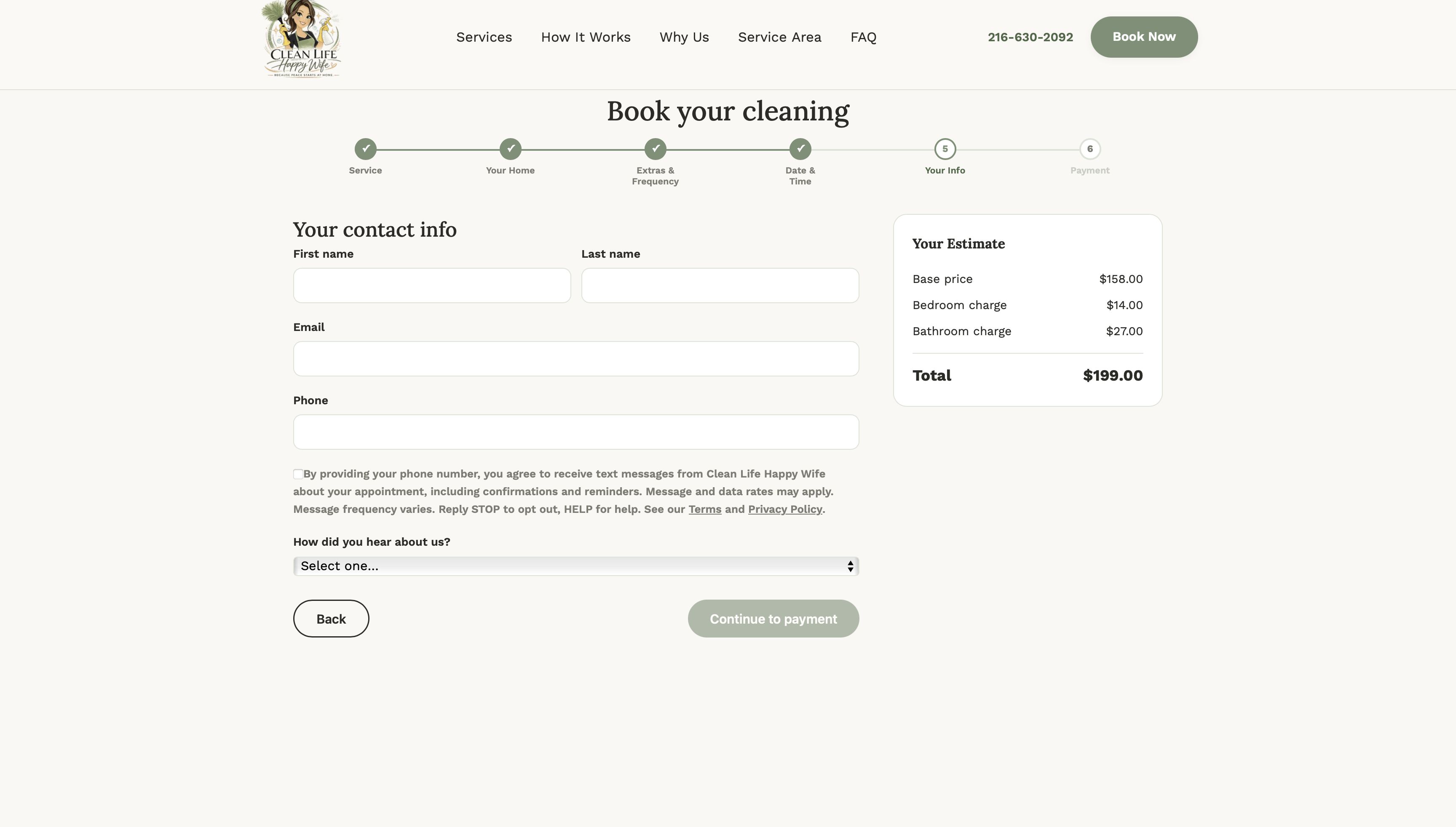Image resolution: width=1456 pixels, height=827 pixels.
Task: Focus the Last name field
Action: (720, 285)
